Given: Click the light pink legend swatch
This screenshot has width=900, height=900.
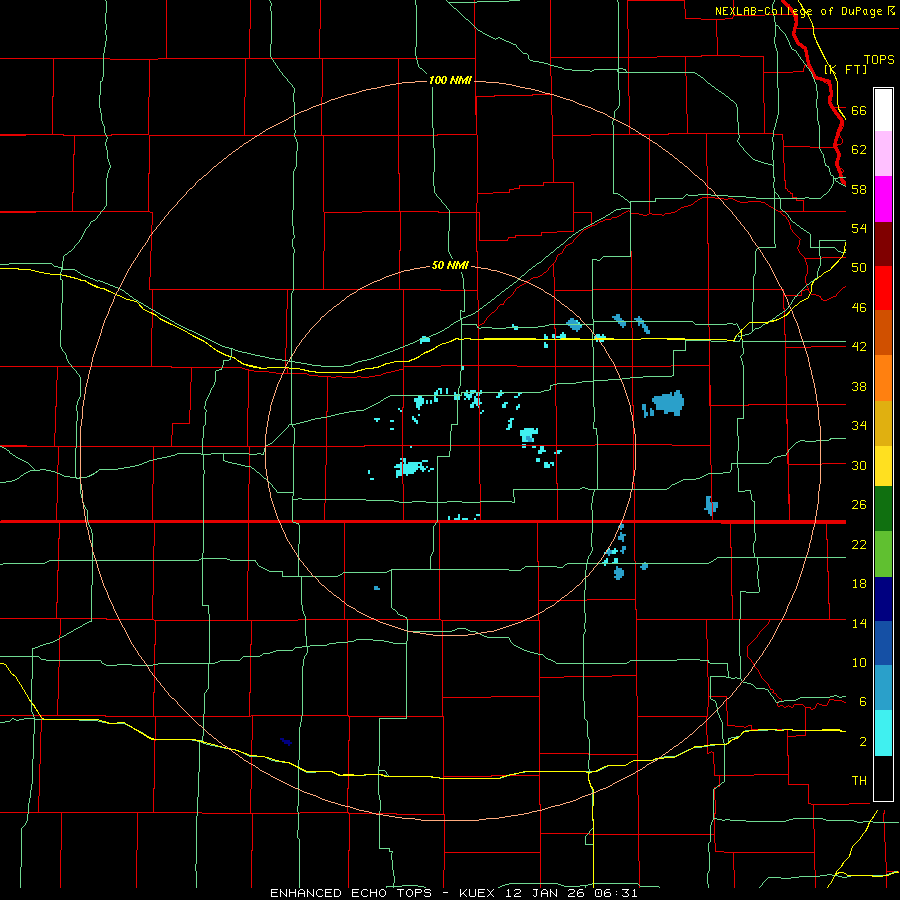Looking at the screenshot, I should (x=883, y=153).
